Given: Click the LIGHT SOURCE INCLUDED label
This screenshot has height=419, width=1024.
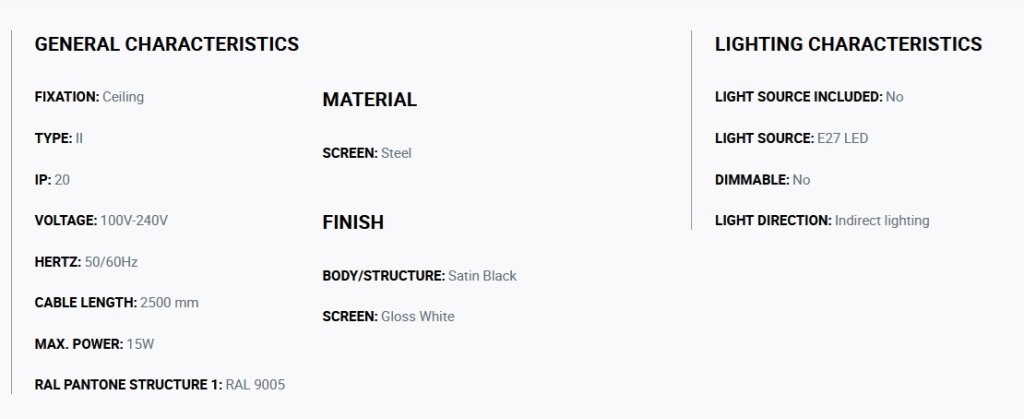Looking at the screenshot, I should pyautogui.click(x=799, y=97).
